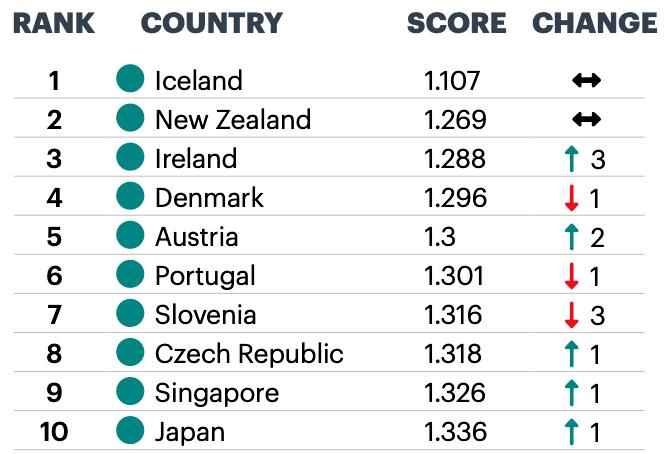Click the teal dot beside Iceland
The width and height of the screenshot is (664, 454).
point(130,78)
